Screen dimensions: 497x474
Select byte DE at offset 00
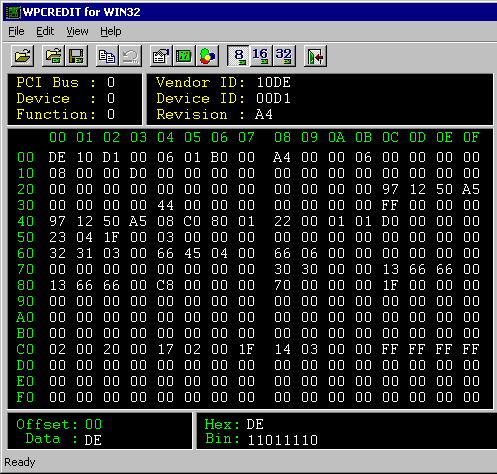57,157
